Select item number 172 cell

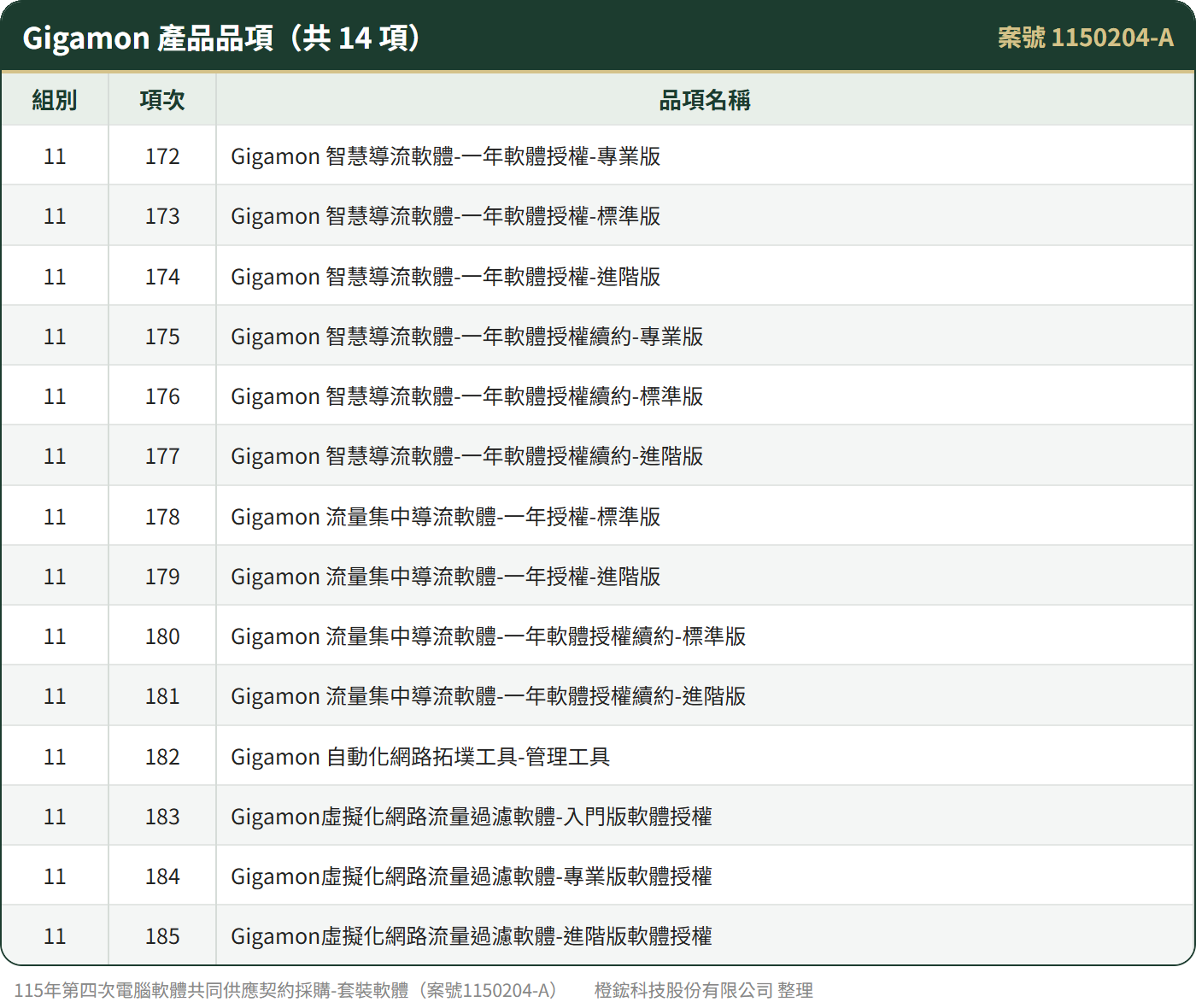pos(162,156)
